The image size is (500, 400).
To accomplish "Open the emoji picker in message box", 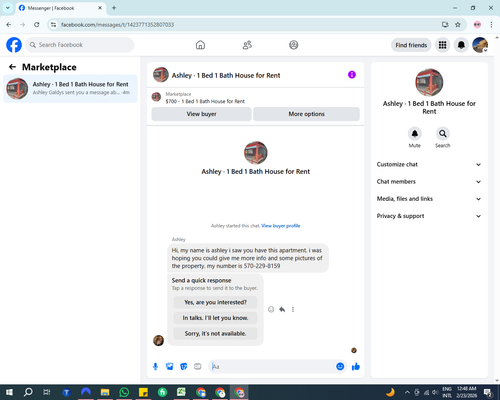I will 340,367.
